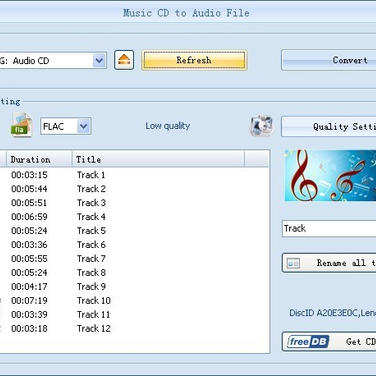The height and width of the screenshot is (376, 376).
Task: Click the music notes album art thumbnail
Action: [330, 175]
